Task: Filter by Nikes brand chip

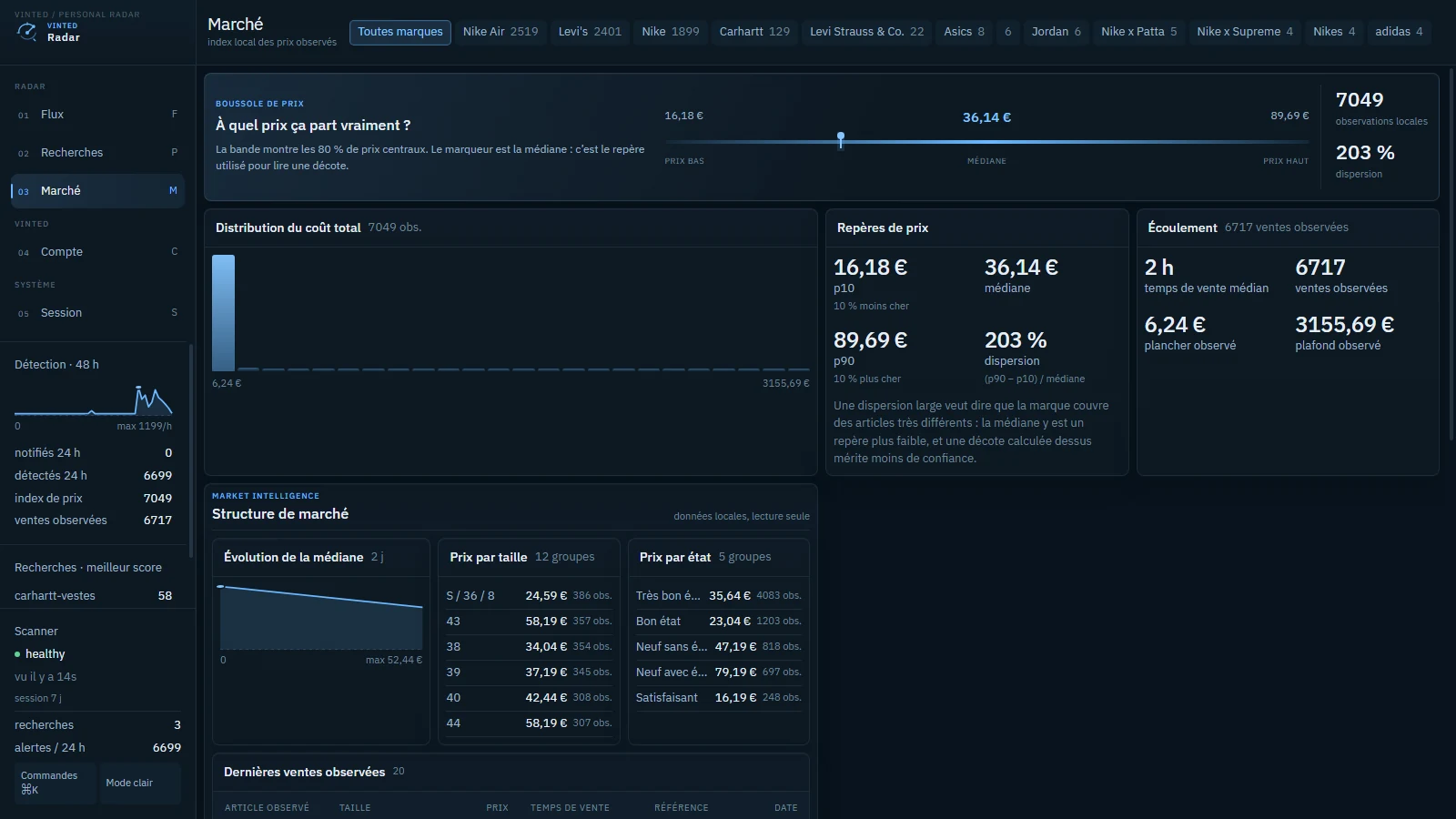Action: 1334,32
